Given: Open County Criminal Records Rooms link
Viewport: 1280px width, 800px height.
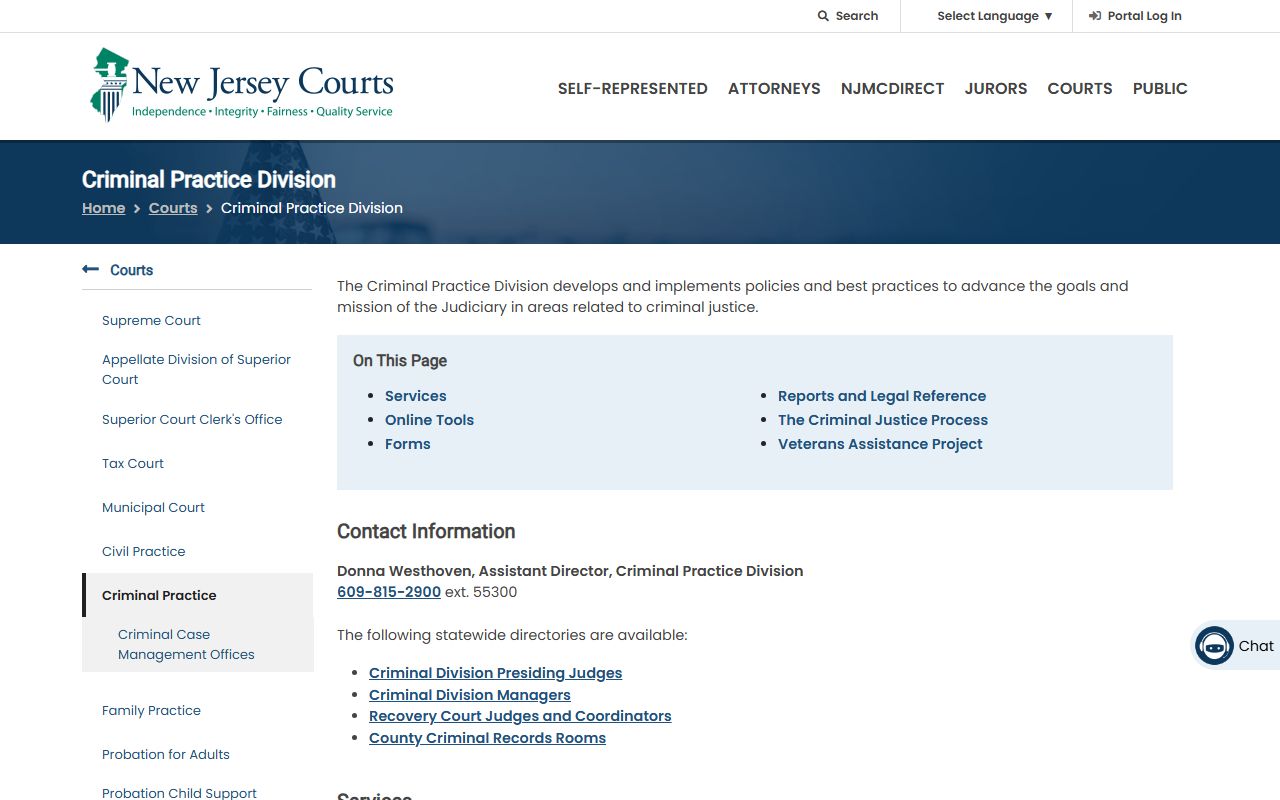Looking at the screenshot, I should point(487,738).
